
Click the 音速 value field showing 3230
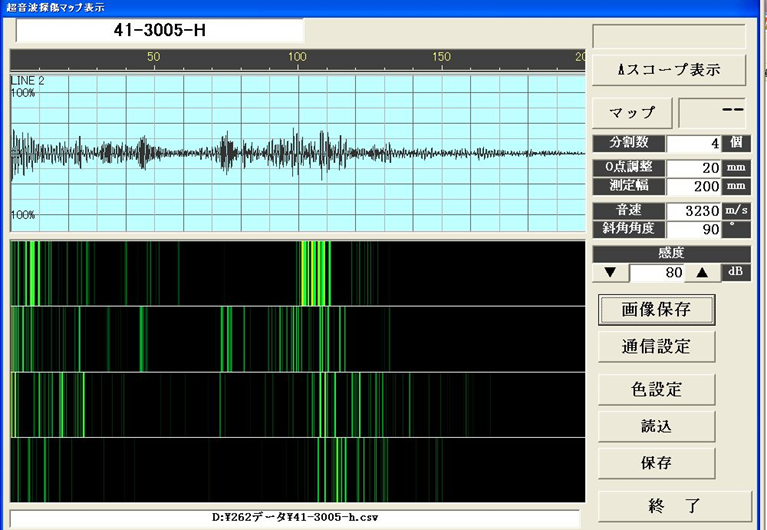[693, 211]
